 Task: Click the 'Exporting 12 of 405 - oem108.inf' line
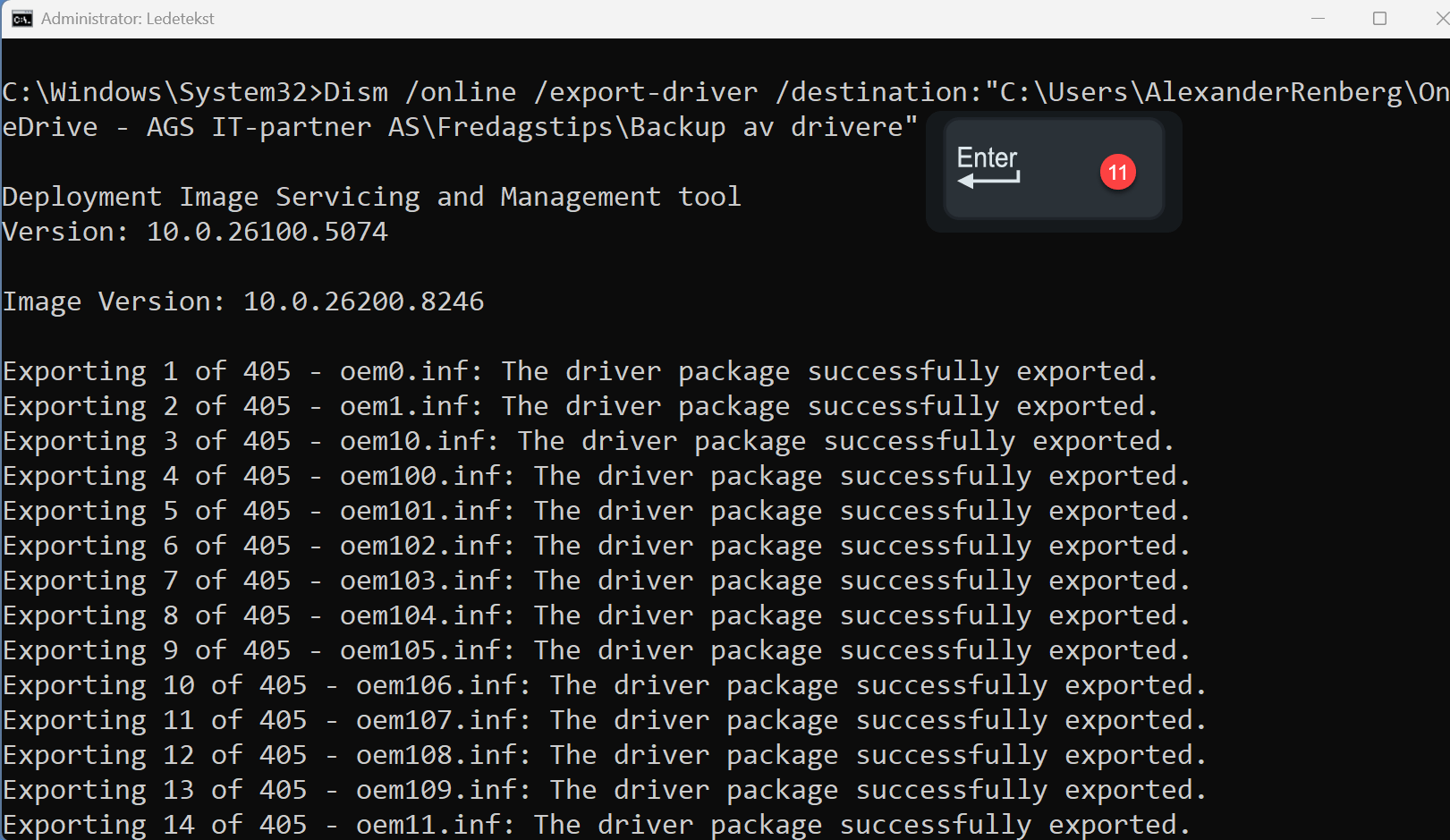pos(605,755)
